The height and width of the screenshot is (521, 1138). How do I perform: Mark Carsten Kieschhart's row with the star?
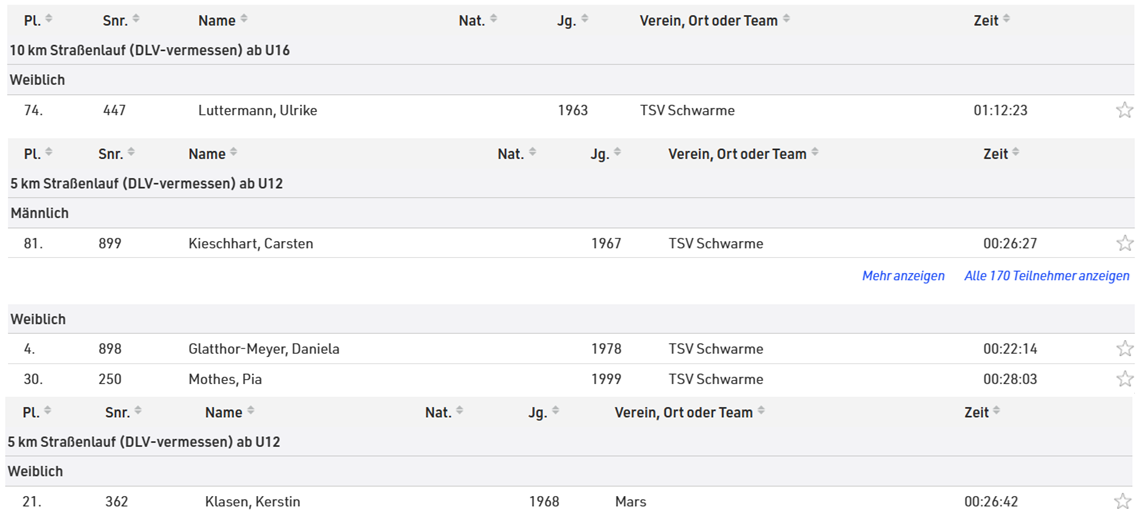(1124, 243)
